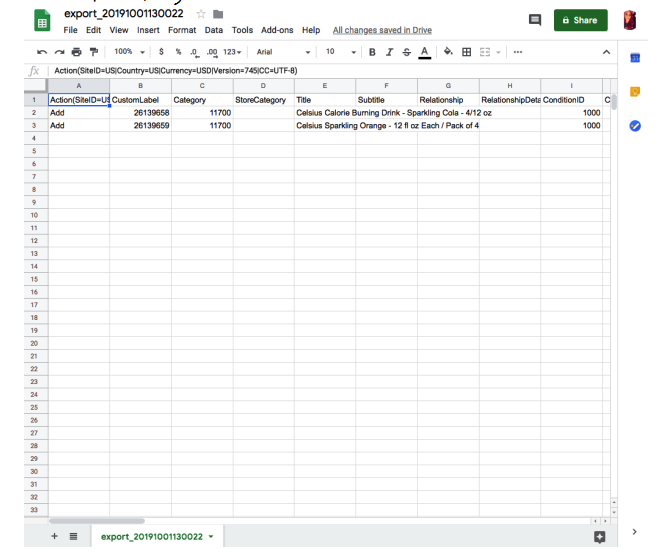The height and width of the screenshot is (555, 656).
Task: Open the all sheets list
Action: (x=73, y=537)
